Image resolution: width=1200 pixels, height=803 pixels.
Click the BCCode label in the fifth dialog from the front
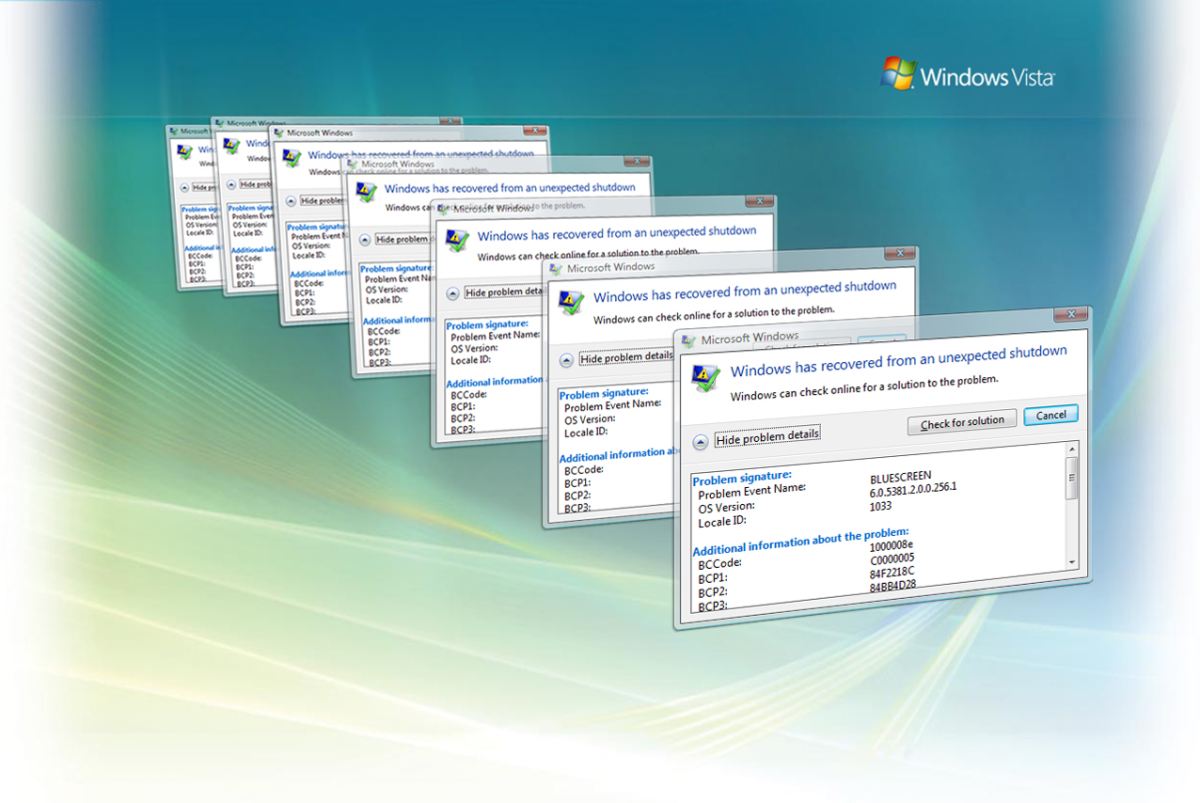[309, 282]
